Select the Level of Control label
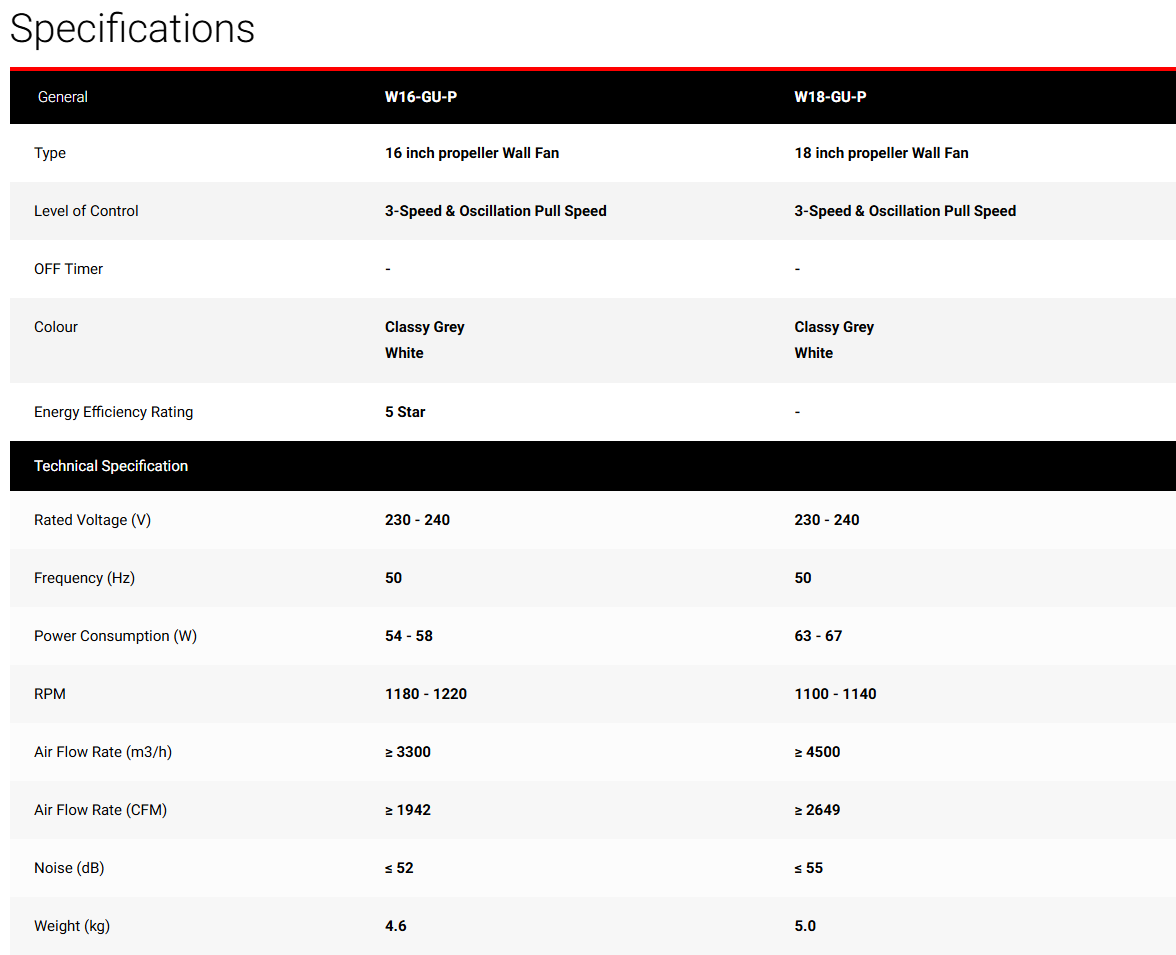Screen dimensions: 1176x955 (x=86, y=211)
